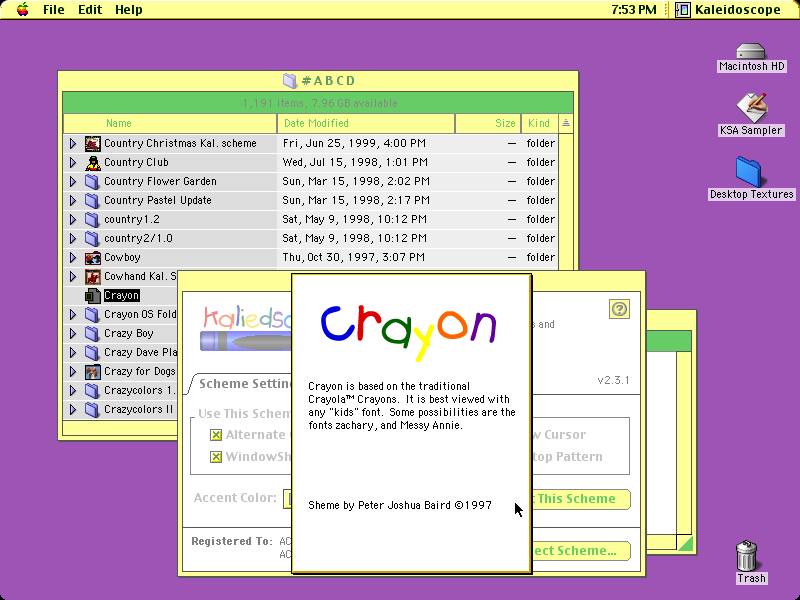Sort the list by Date Modified column
800x600 pixels.
click(x=366, y=123)
